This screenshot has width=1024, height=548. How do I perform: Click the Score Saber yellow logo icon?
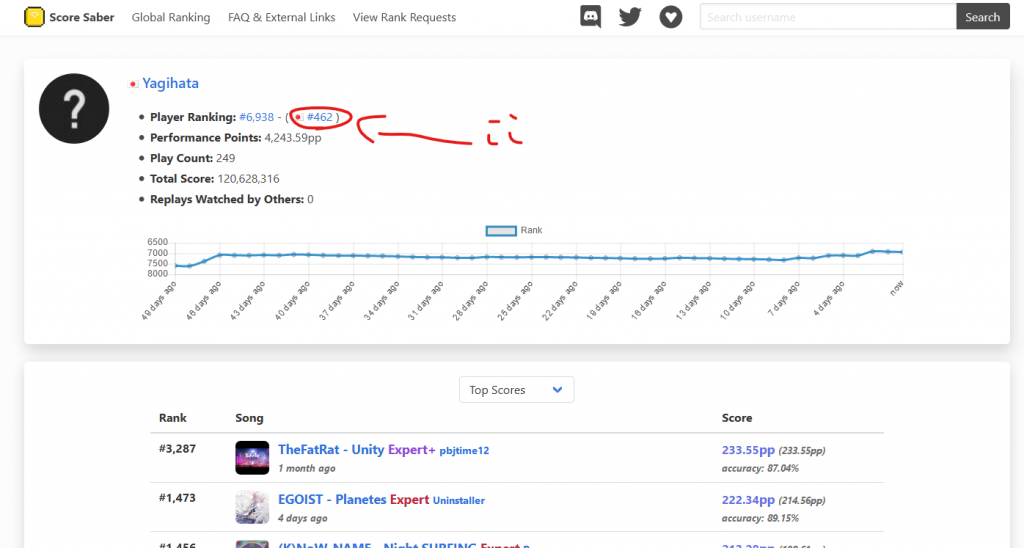(x=34, y=17)
